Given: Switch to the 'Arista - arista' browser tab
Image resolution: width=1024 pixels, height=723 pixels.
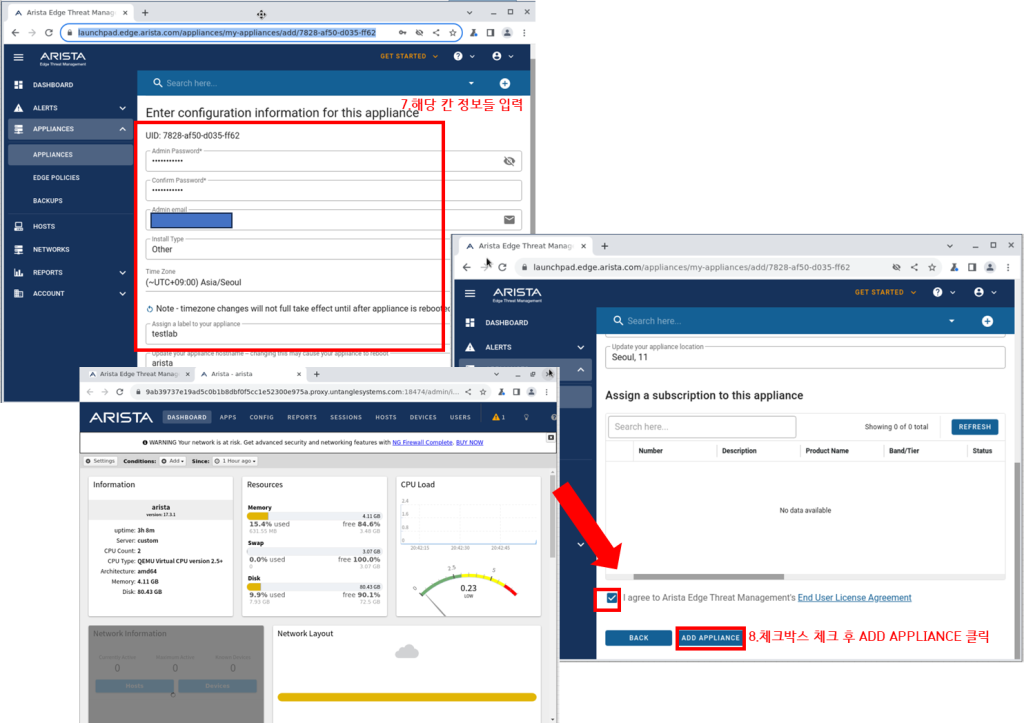Looking at the screenshot, I should tap(251, 374).
